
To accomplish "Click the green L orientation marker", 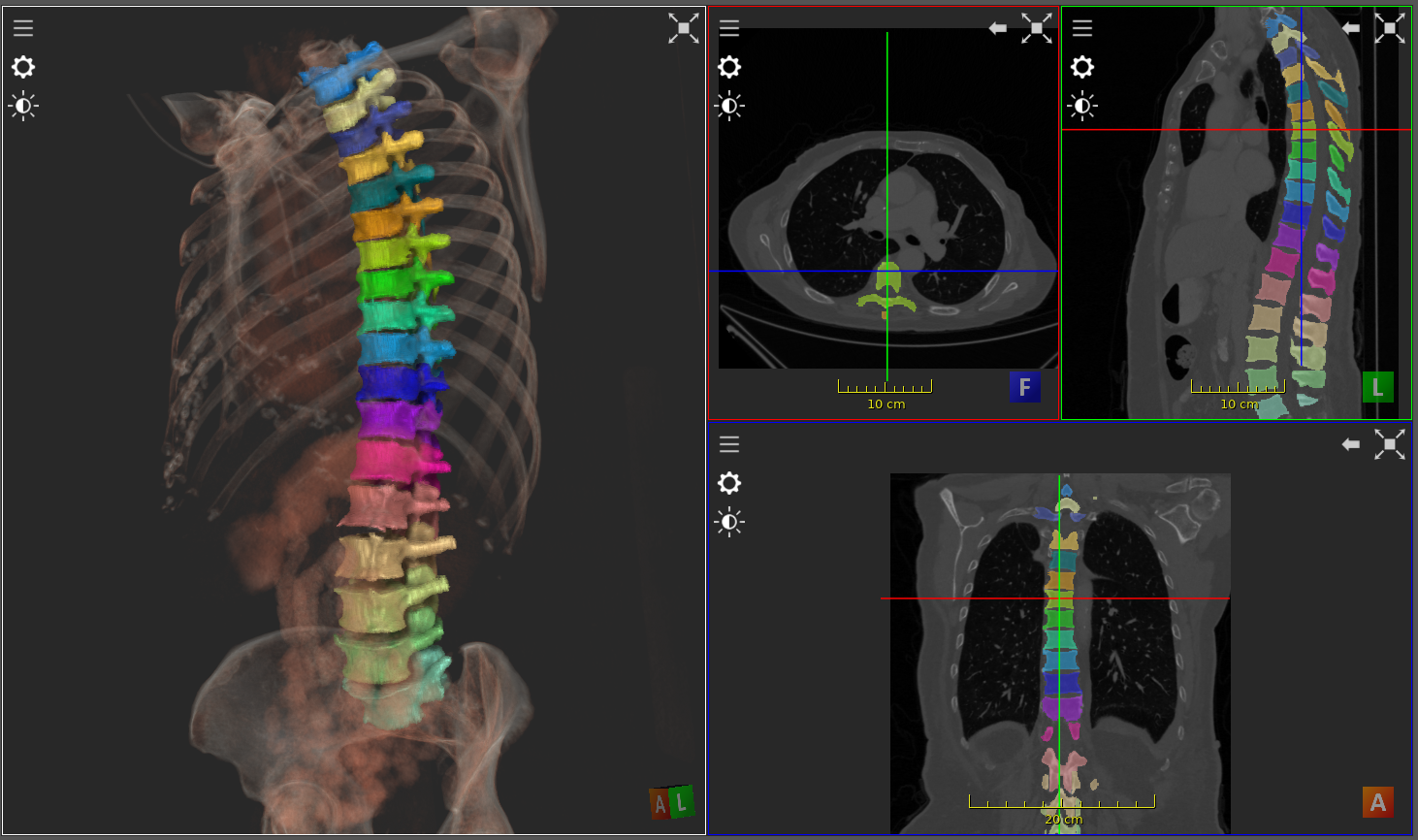I will tap(1378, 387).
